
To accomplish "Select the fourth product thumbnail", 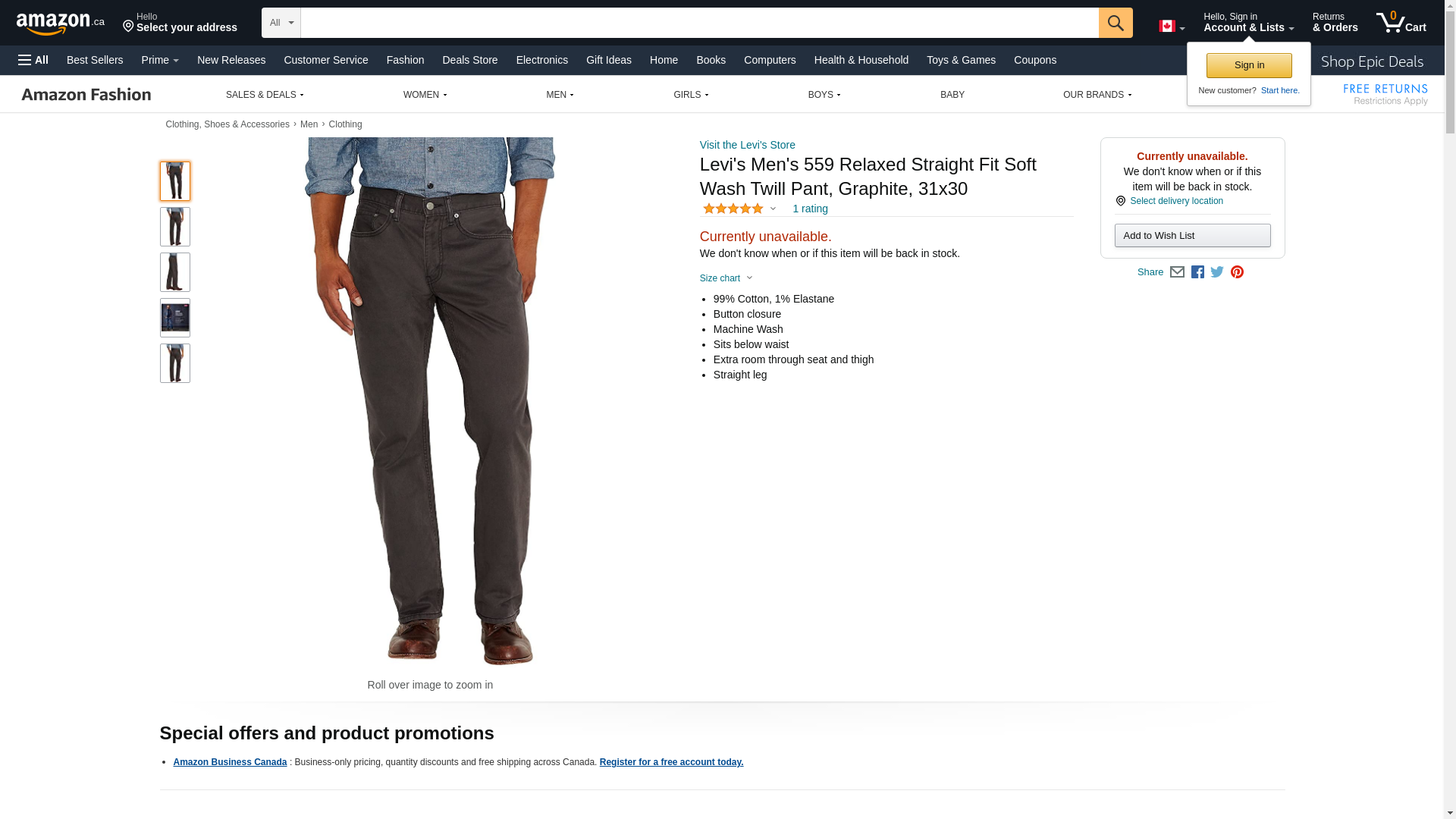I will coord(175,318).
